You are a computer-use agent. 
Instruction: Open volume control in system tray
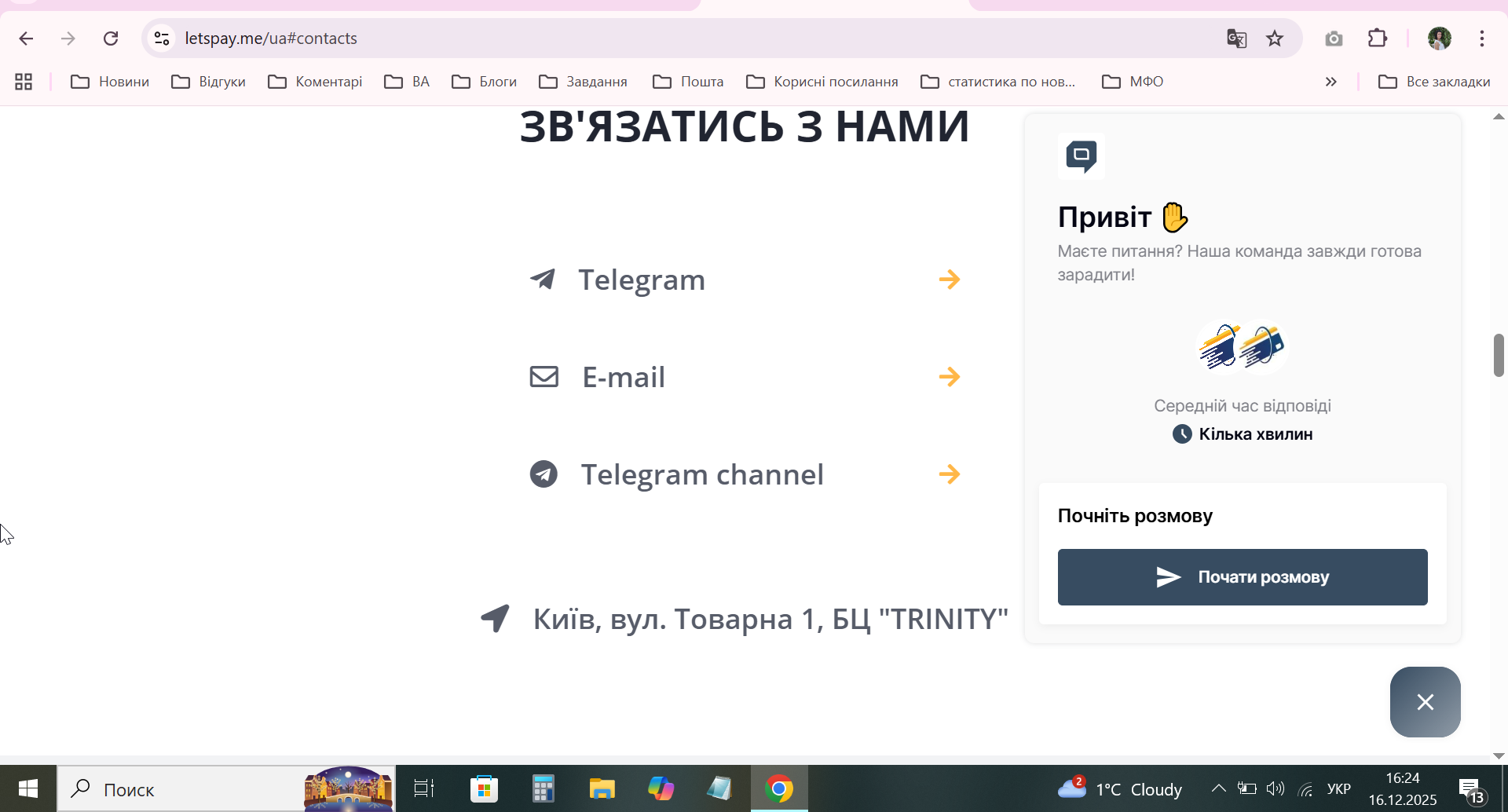point(1276,788)
